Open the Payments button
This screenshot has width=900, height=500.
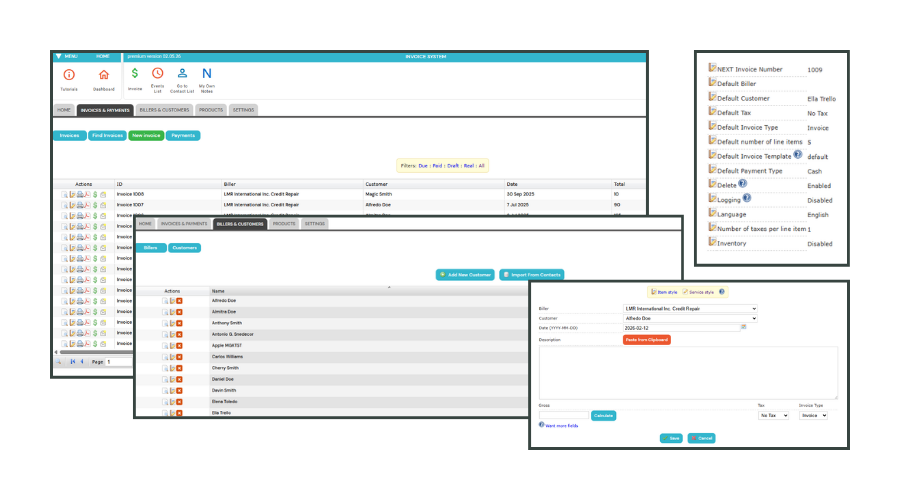[183, 135]
